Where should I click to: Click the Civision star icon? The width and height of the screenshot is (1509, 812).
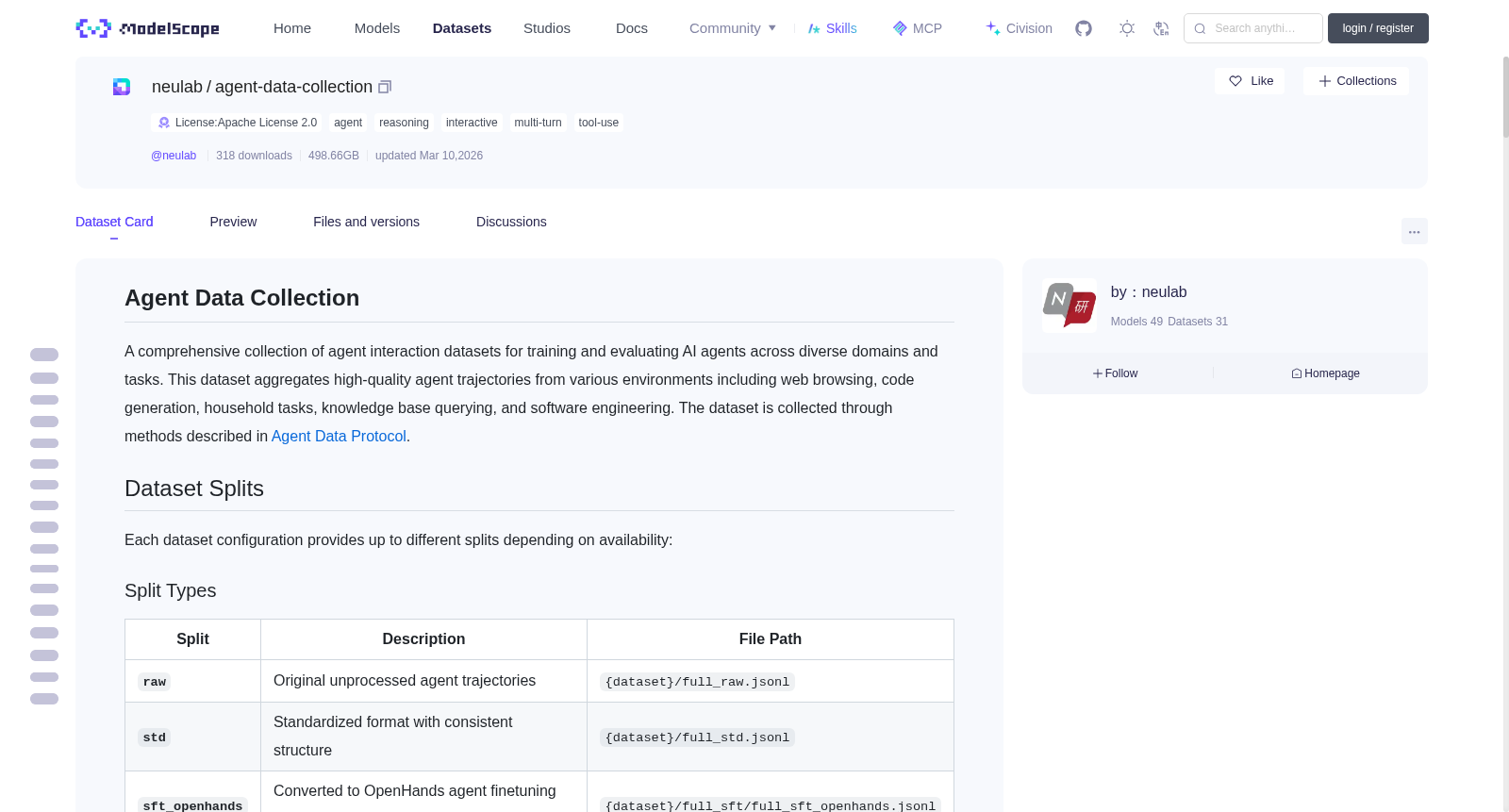click(x=993, y=28)
